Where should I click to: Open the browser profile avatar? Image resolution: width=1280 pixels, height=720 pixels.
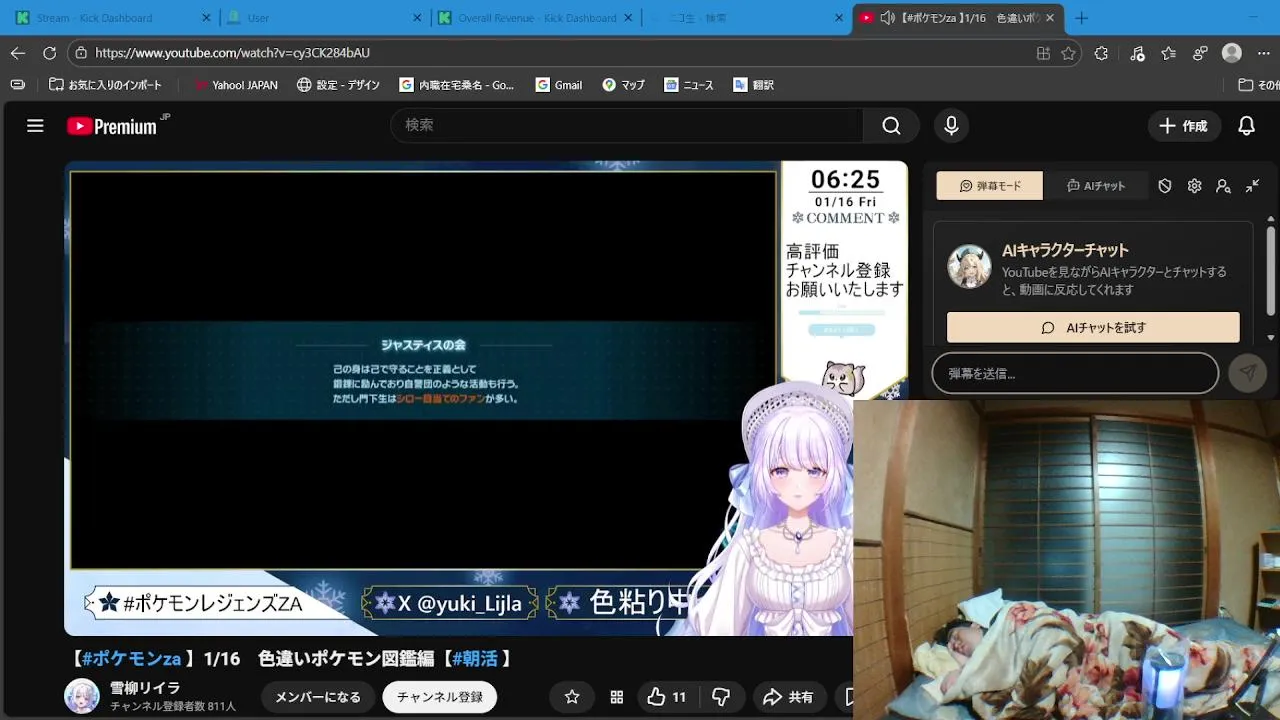coord(1232,53)
